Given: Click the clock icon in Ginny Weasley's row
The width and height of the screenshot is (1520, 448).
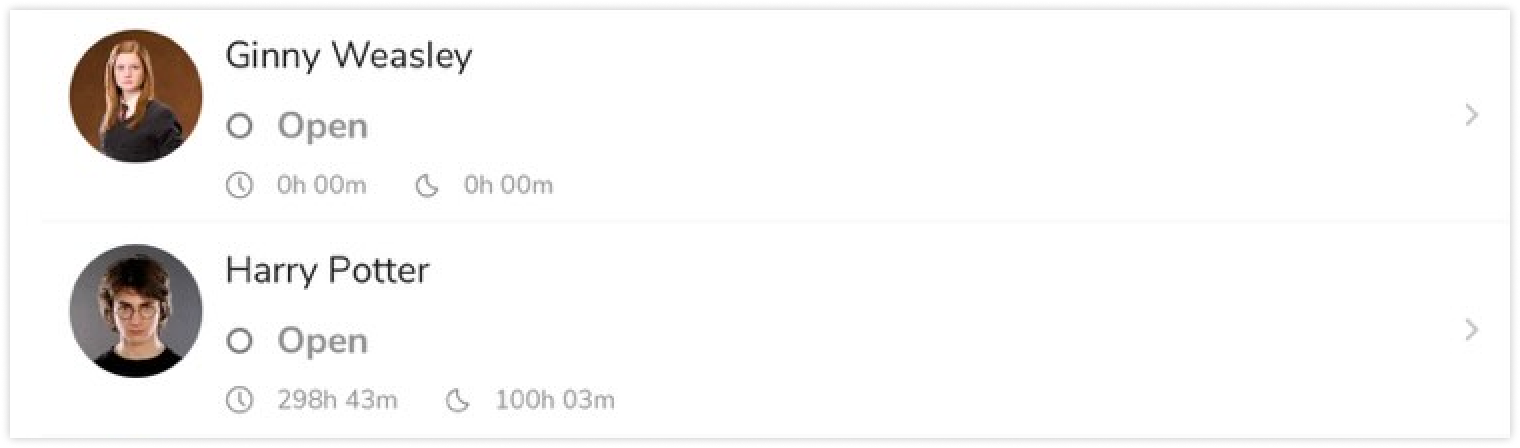Looking at the screenshot, I should click(x=239, y=186).
